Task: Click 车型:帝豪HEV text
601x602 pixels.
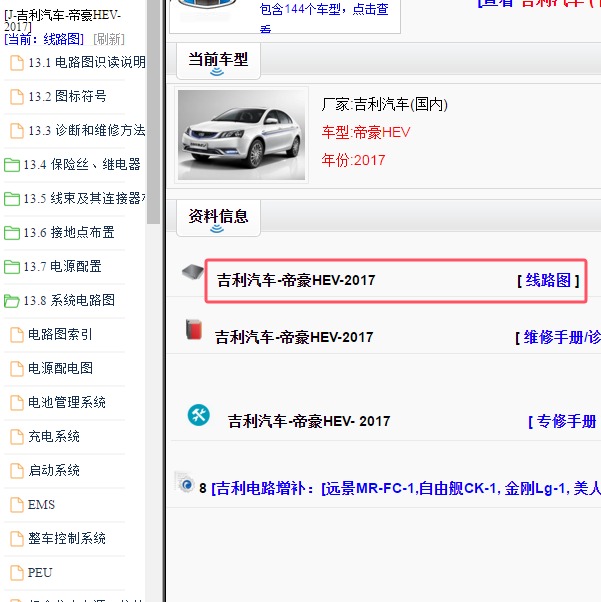Action: pyautogui.click(x=366, y=132)
